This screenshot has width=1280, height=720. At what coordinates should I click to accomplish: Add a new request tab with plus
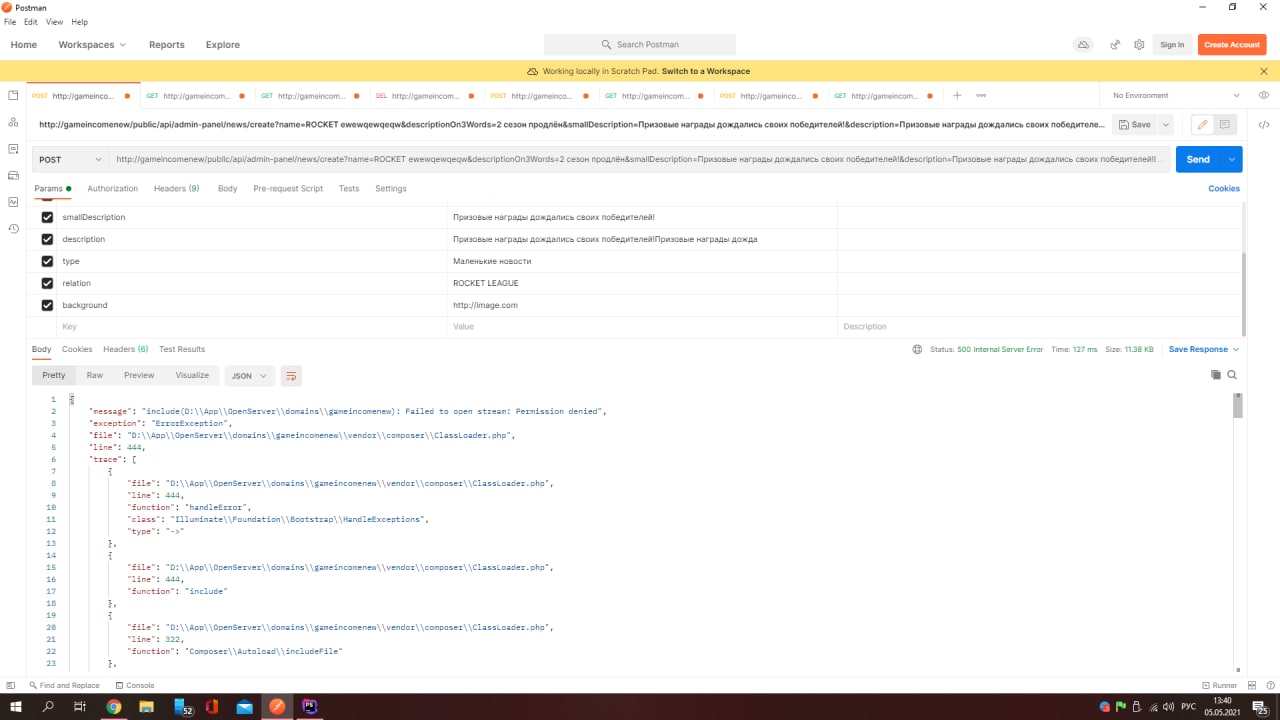(x=957, y=96)
